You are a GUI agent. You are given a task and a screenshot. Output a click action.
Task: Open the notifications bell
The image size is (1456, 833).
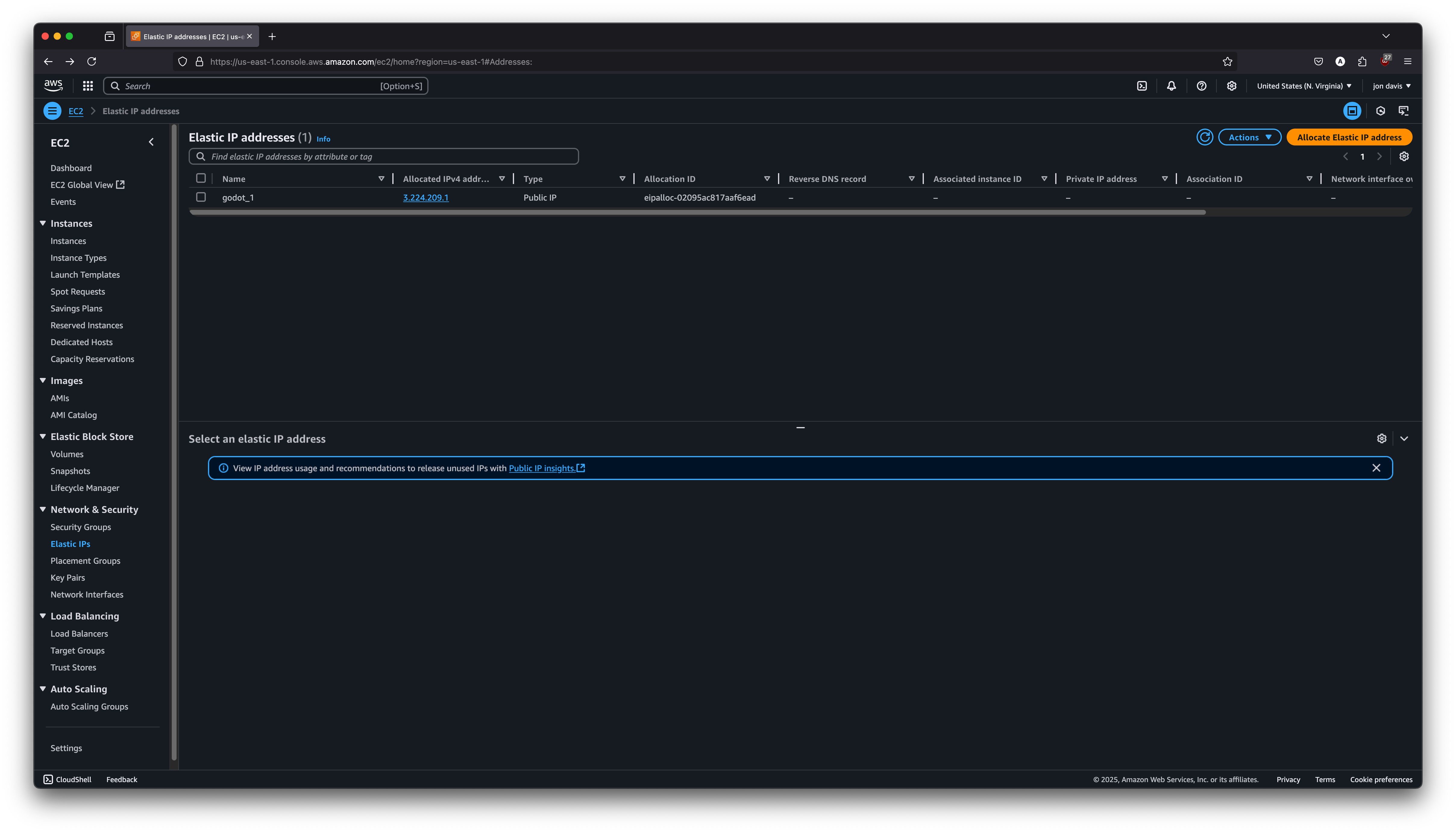pos(1171,86)
